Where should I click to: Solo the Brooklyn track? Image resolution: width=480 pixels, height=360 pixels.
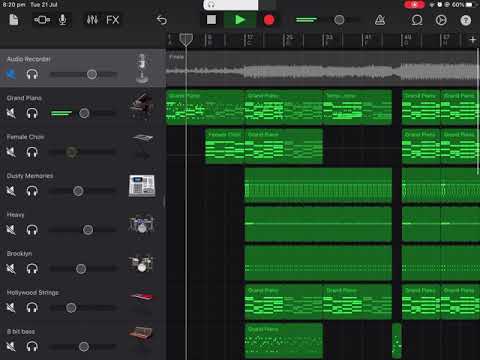click(32, 269)
